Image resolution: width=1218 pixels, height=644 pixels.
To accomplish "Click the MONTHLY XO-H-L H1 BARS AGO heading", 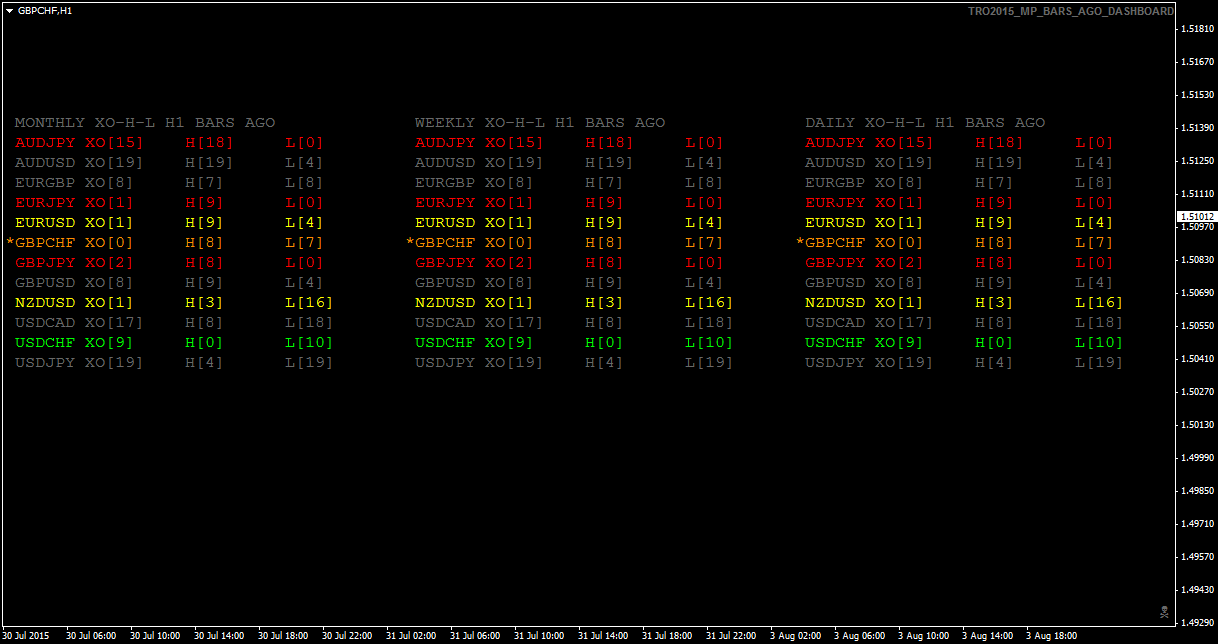I will coord(145,123).
